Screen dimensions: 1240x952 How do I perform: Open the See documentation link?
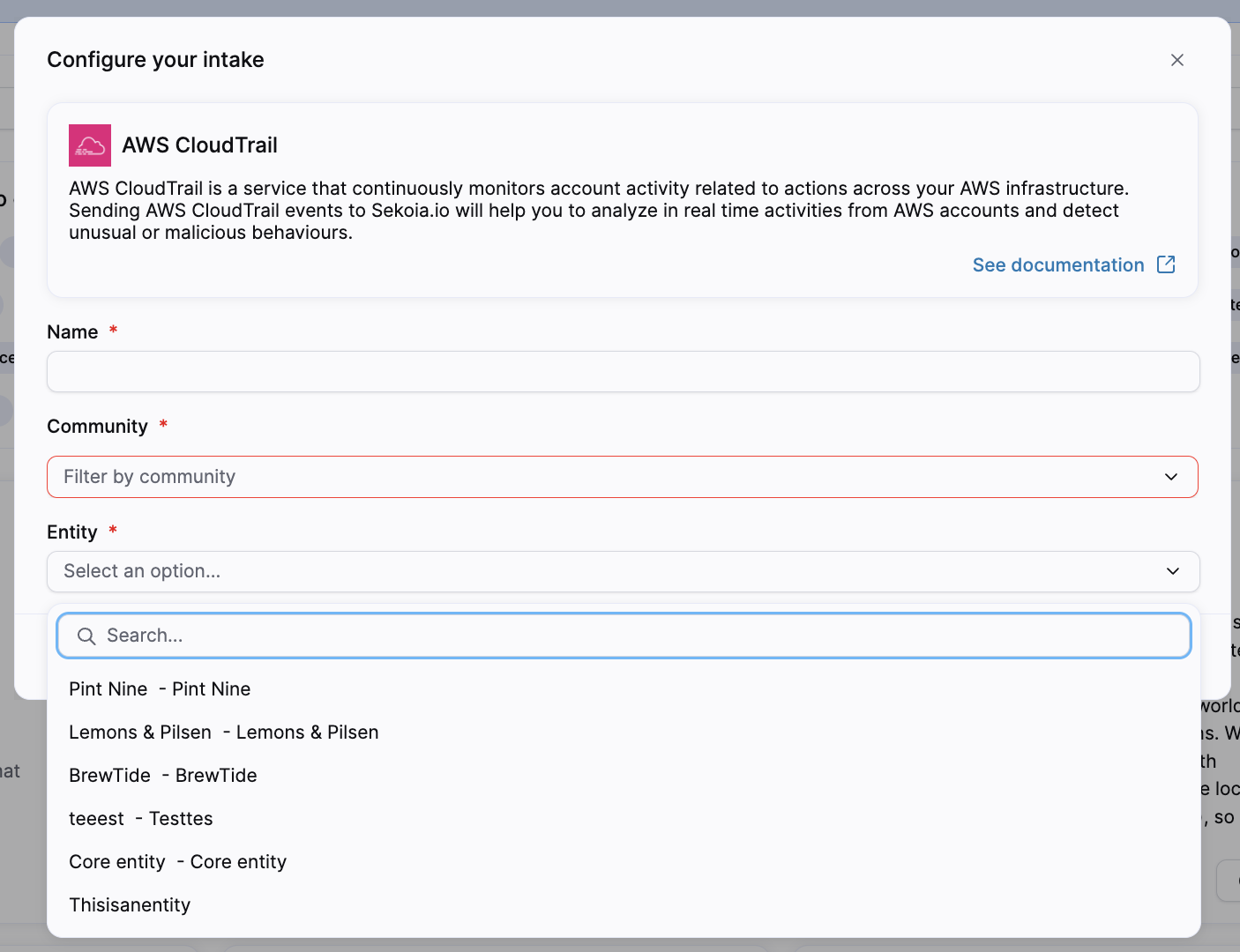[1057, 265]
